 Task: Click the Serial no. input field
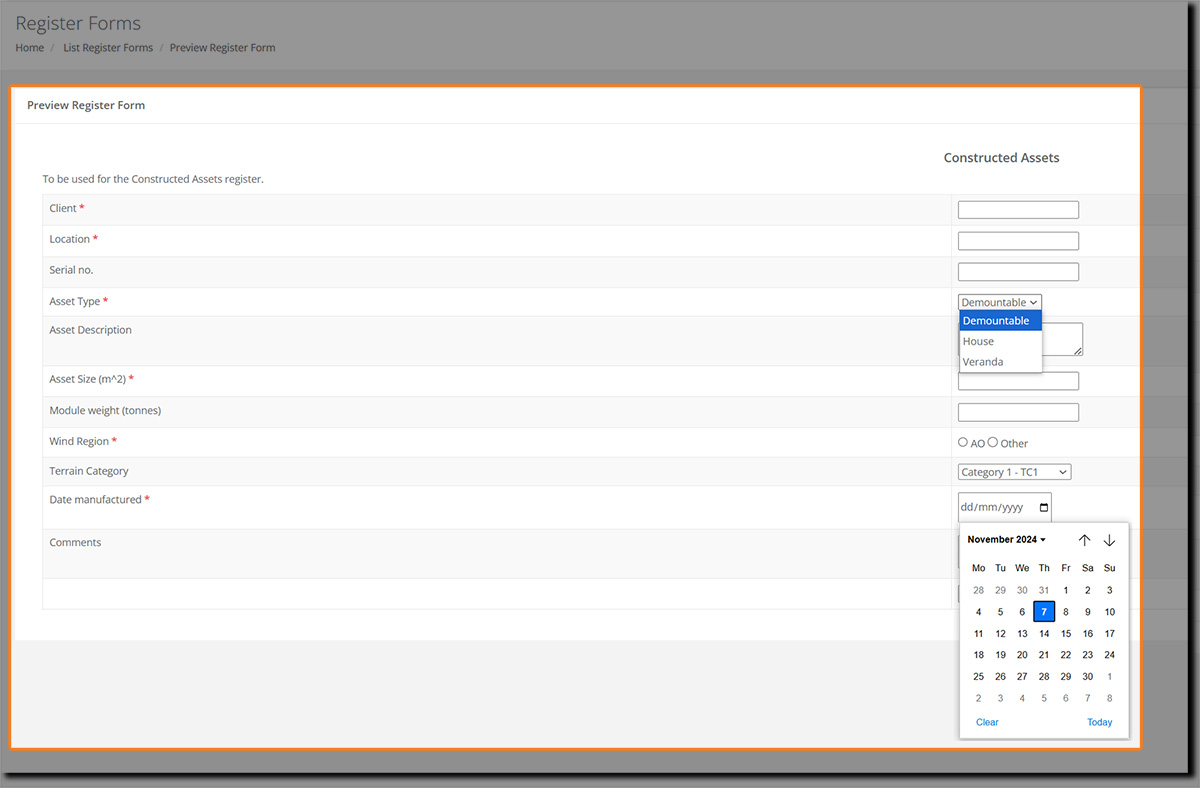1018,272
